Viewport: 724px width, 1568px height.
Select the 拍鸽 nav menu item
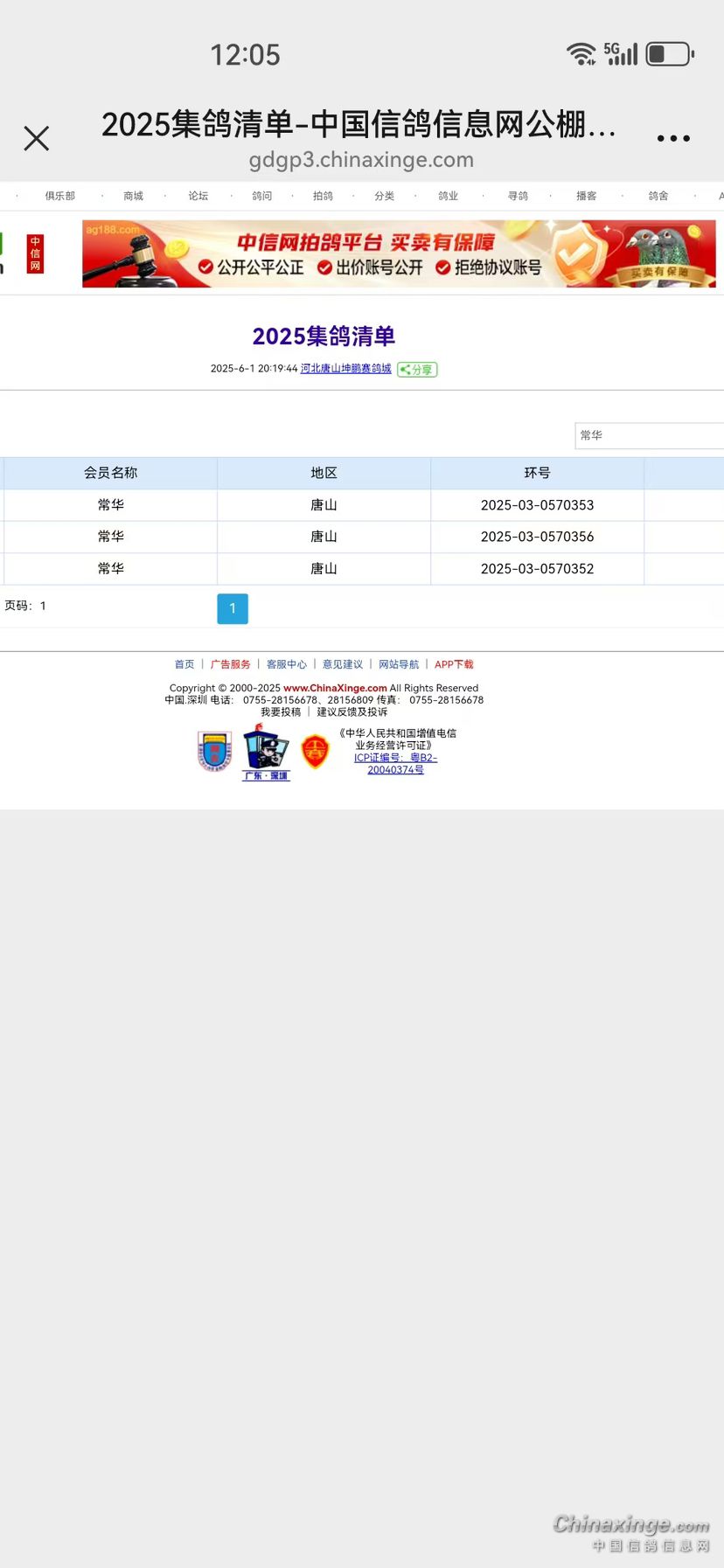coord(323,196)
